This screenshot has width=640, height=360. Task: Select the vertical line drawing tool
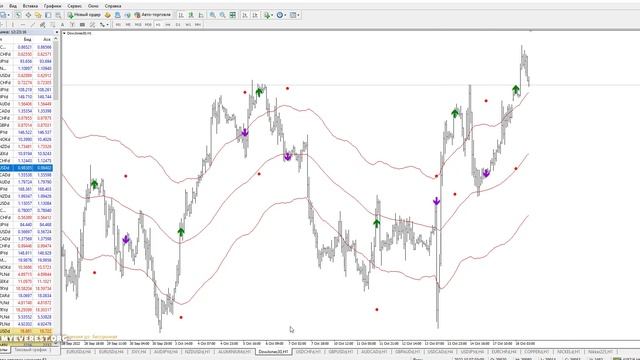[x=13, y=25]
